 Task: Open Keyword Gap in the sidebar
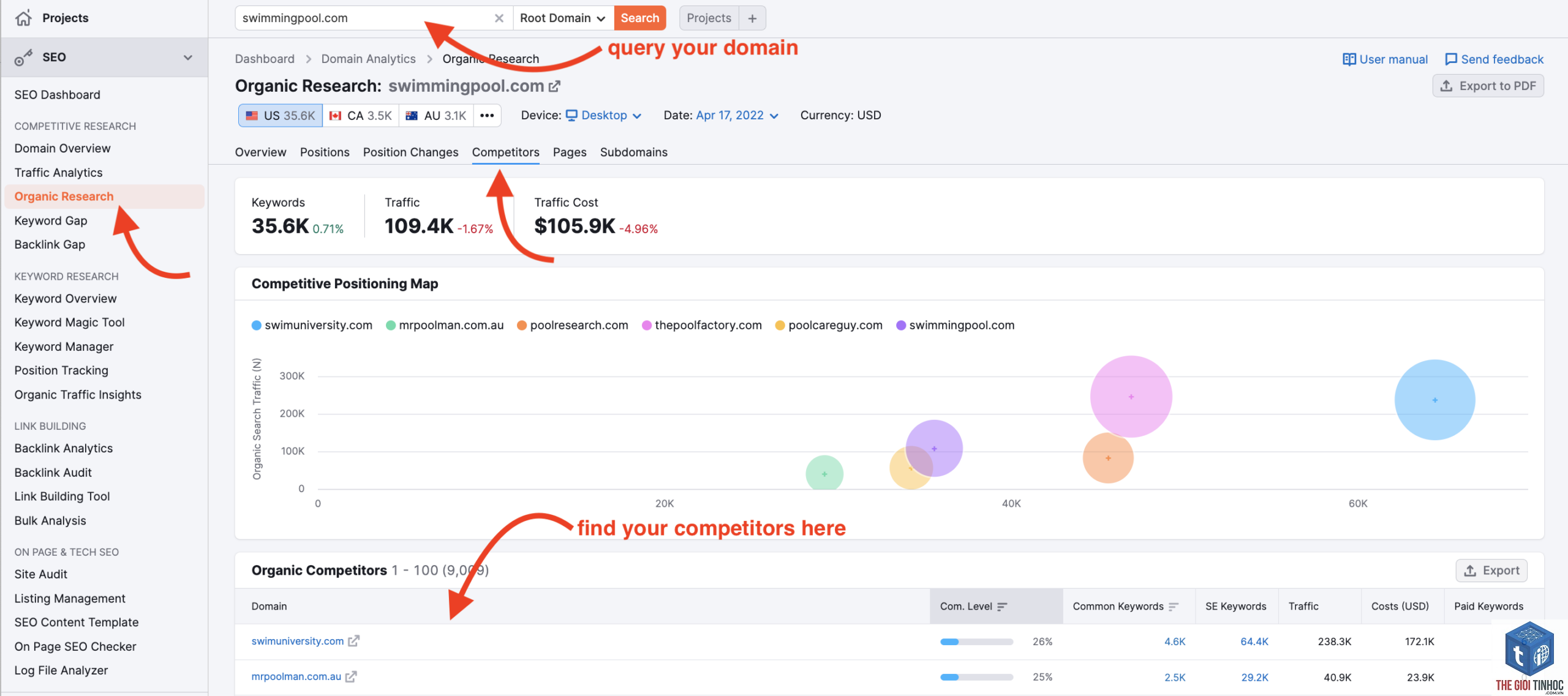[x=51, y=221]
